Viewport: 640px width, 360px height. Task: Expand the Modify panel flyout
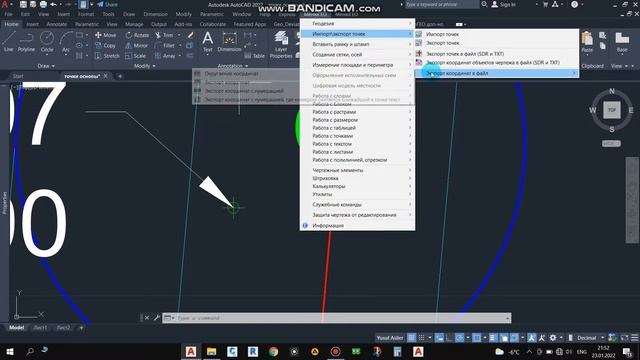pos(145,66)
